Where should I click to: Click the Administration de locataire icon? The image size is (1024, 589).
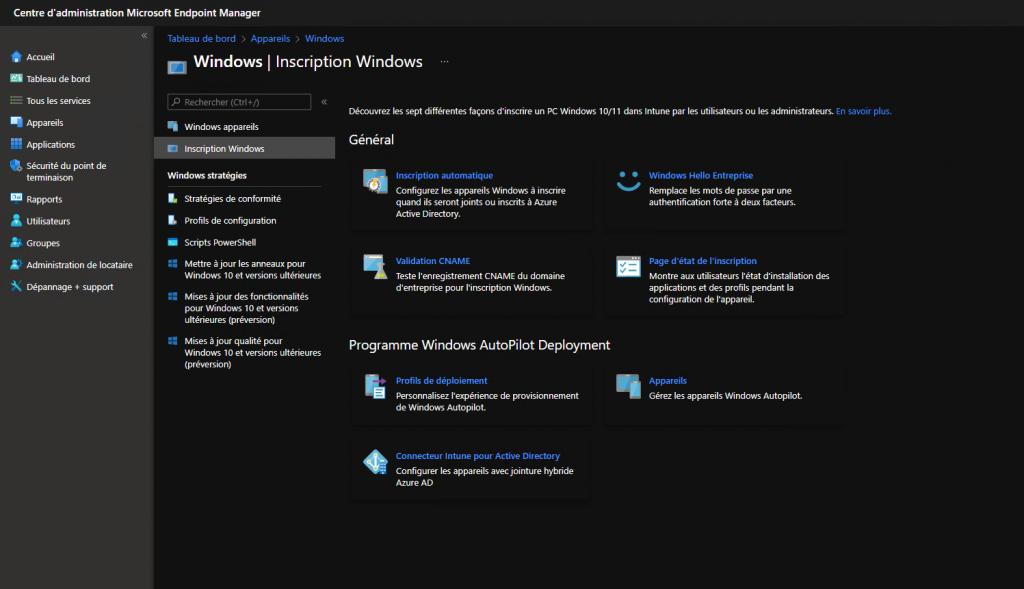16,264
